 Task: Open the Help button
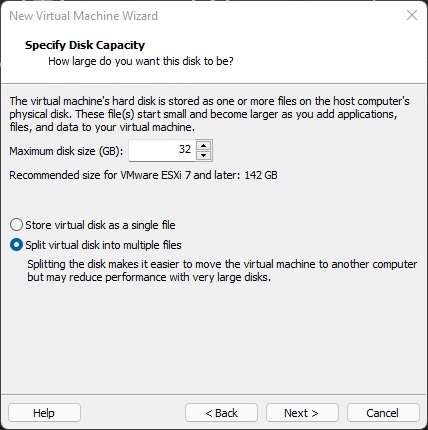coord(44,413)
